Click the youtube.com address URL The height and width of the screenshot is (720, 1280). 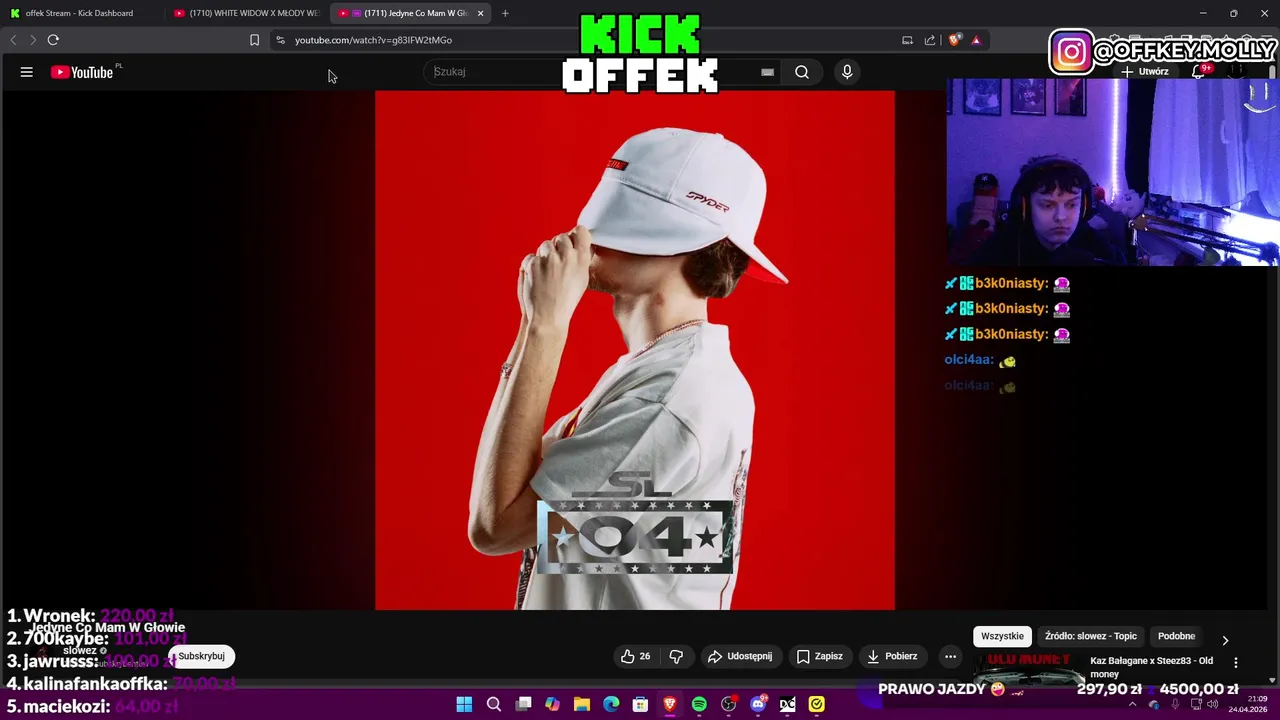[x=373, y=40]
